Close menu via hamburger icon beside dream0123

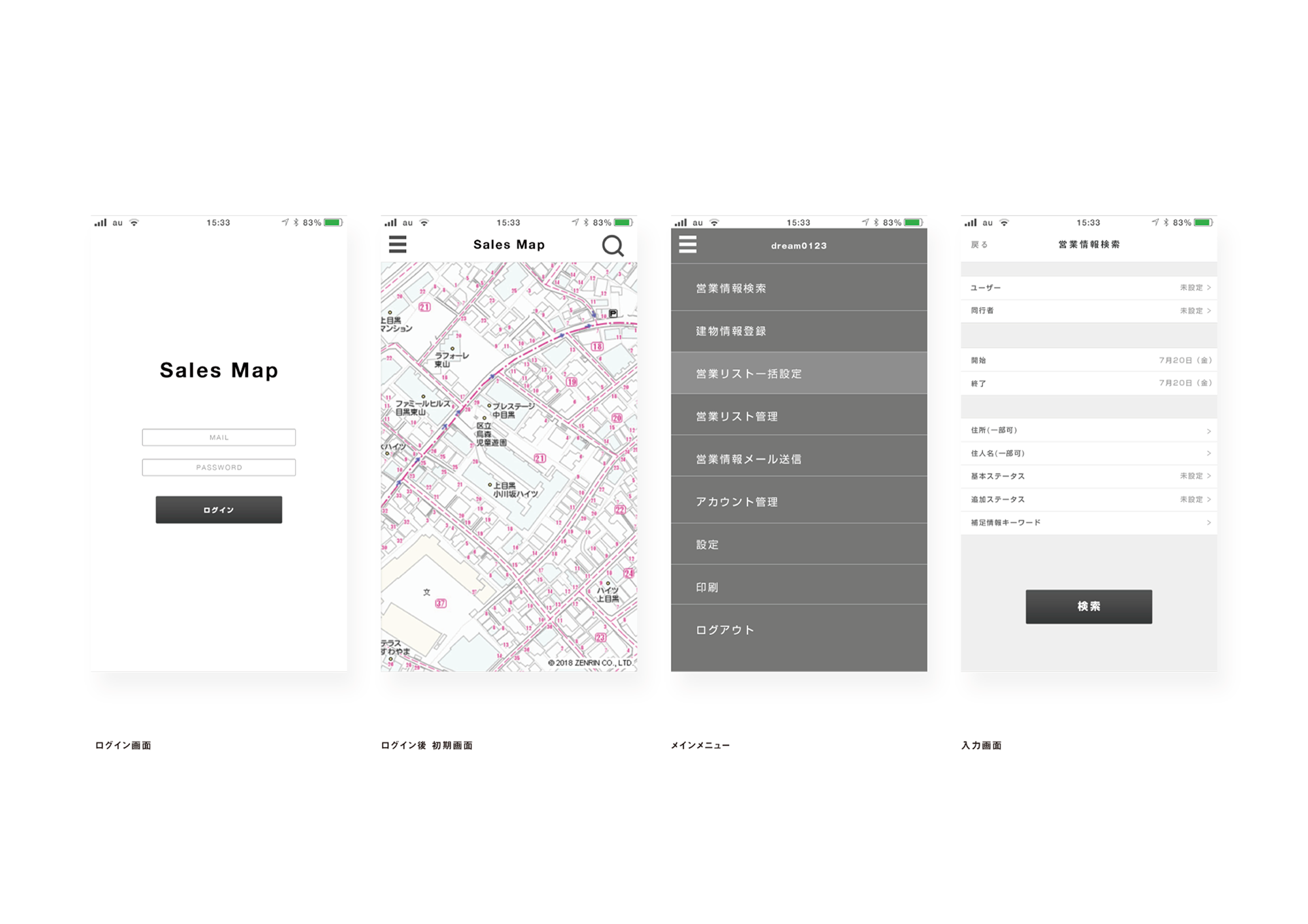(x=687, y=244)
